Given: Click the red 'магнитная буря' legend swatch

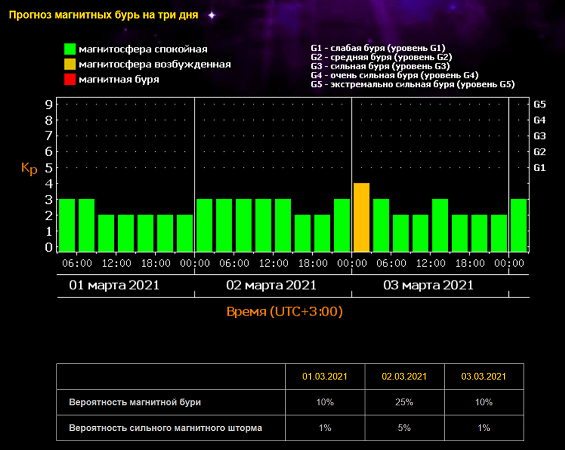Looking at the screenshot, I should [70, 79].
